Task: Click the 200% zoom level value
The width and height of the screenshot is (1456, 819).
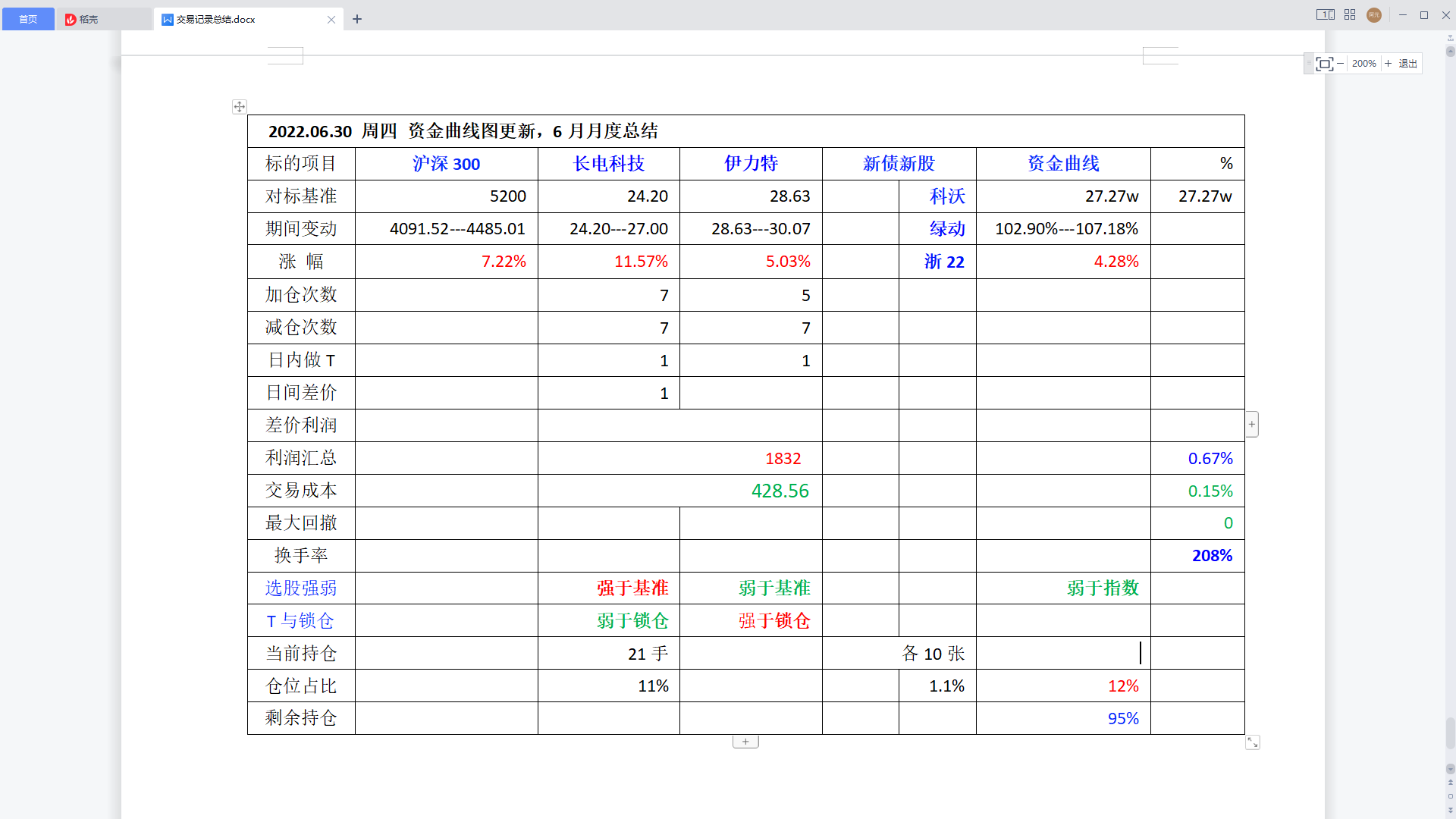Action: 1363,64
